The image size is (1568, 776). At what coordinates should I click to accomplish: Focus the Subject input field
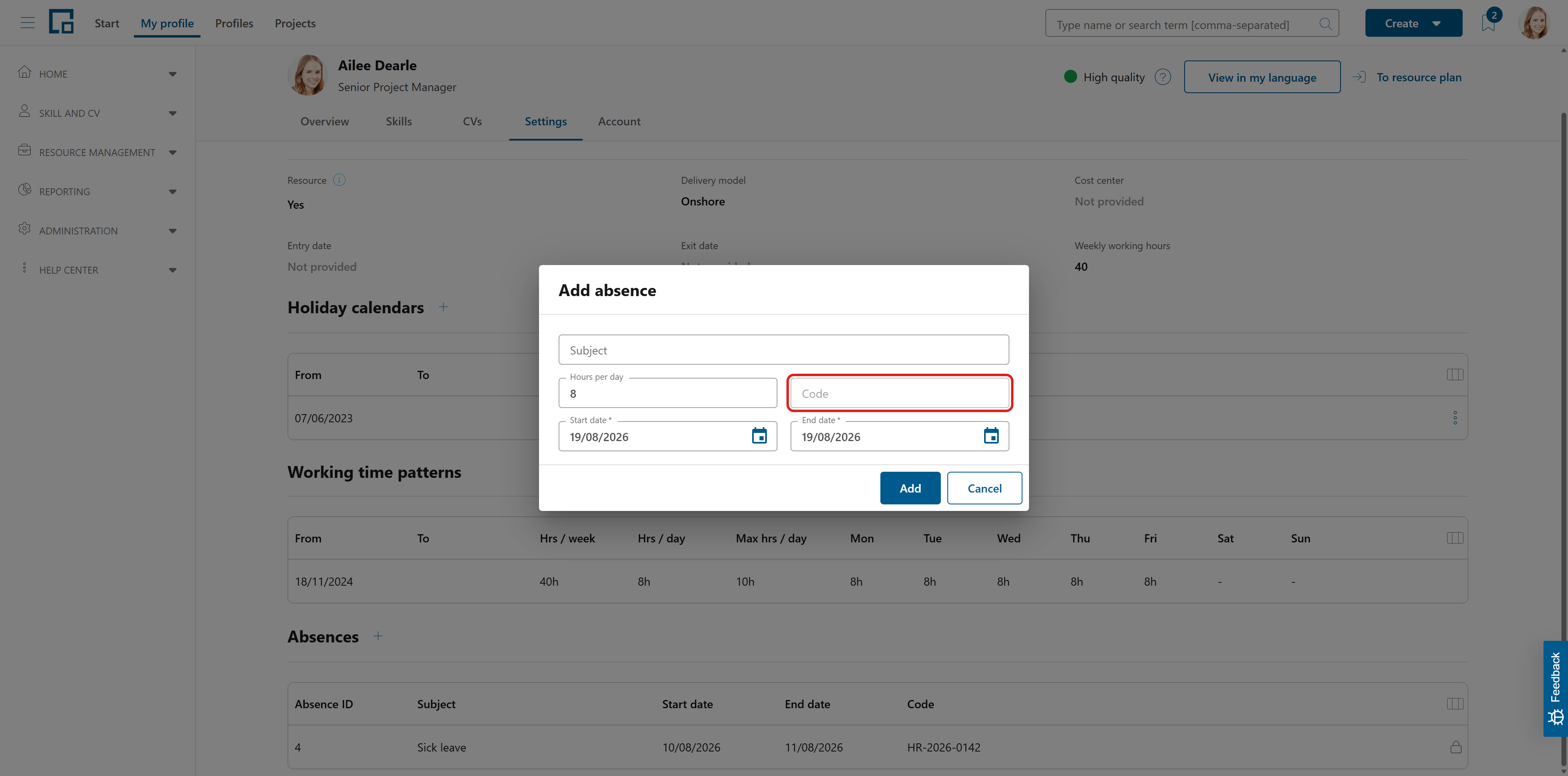tap(784, 350)
